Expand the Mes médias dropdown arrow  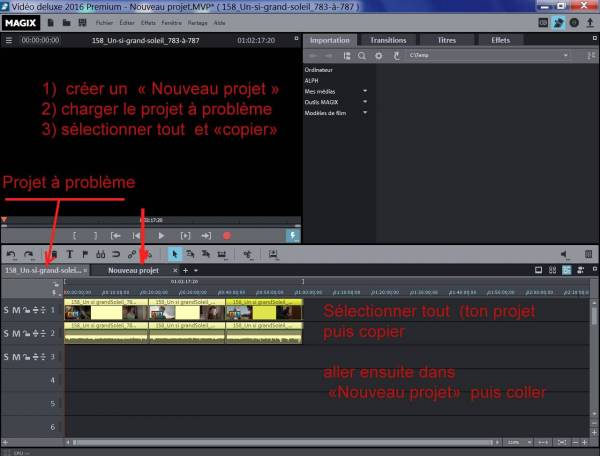[x=365, y=90]
